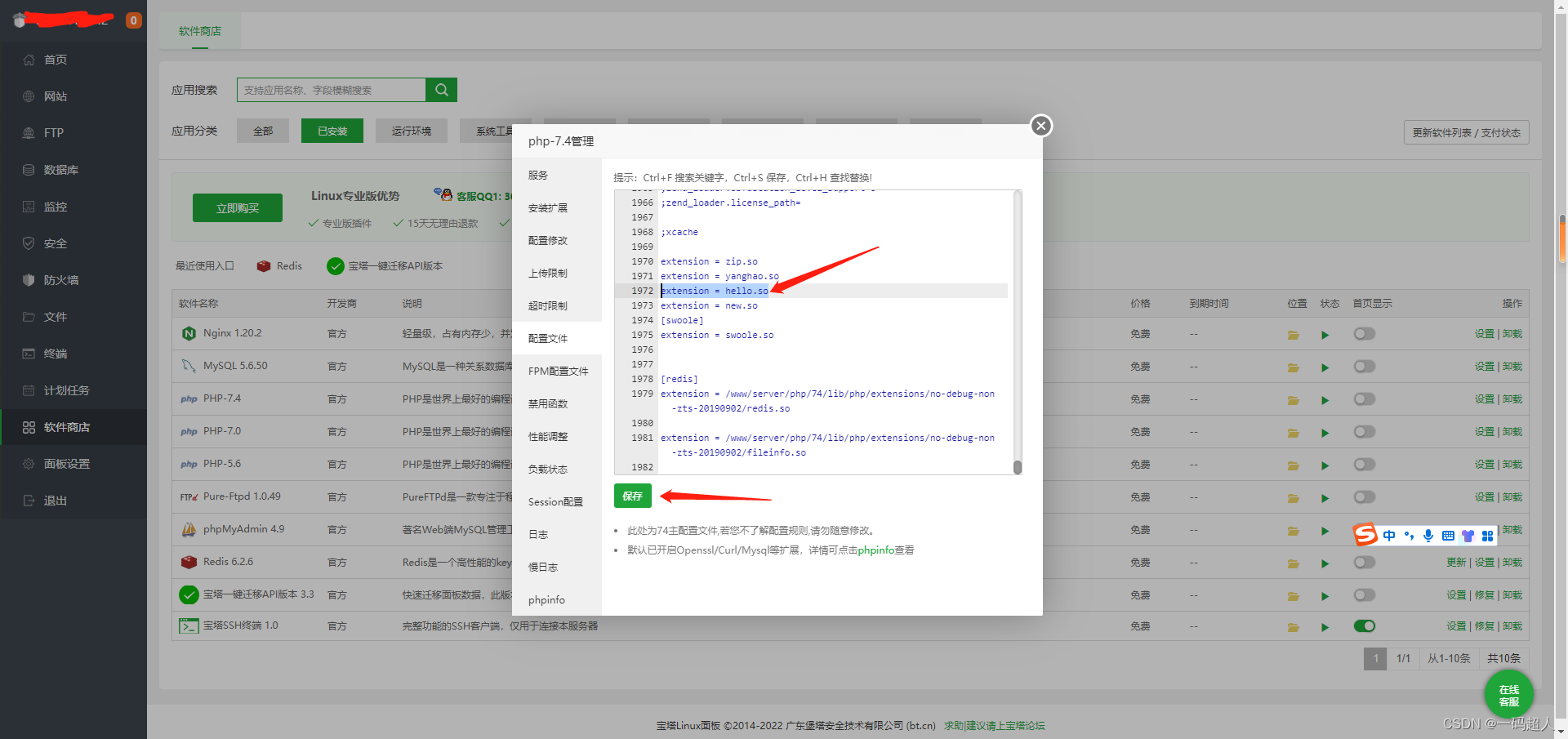Filter by 运行环境 category
Screen dimensions: 1568x739
[x=412, y=131]
